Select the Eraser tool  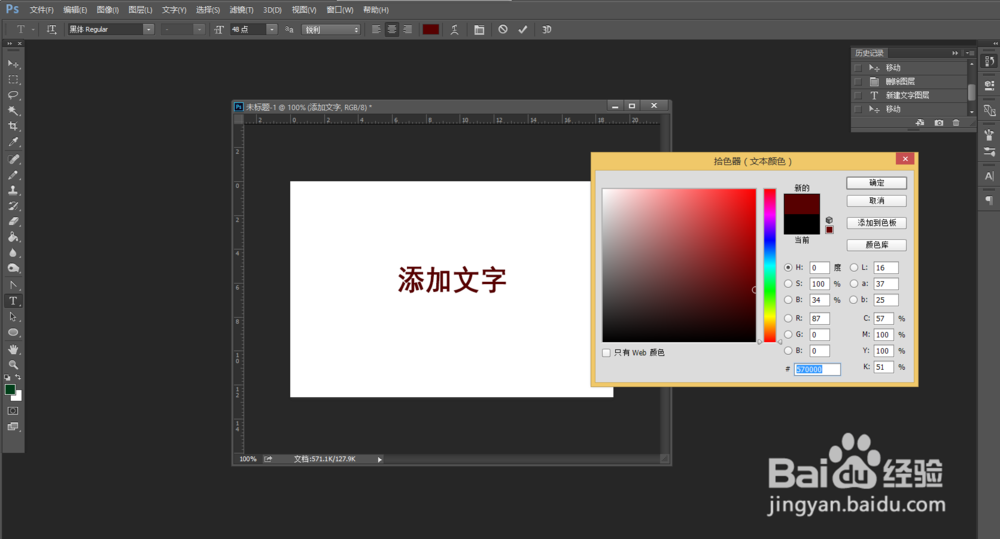pos(13,221)
